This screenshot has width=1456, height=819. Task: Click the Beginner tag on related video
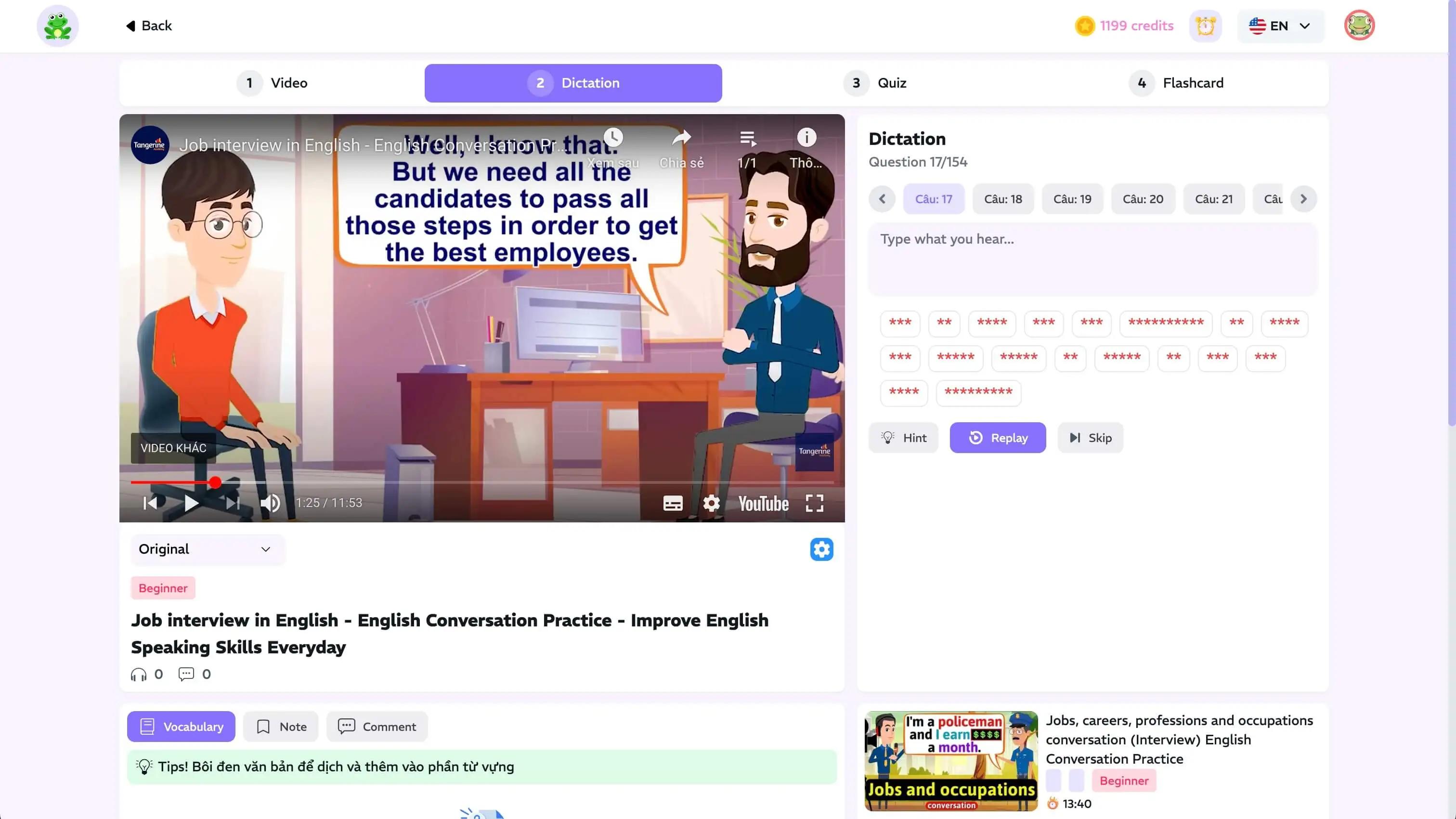tap(1124, 780)
